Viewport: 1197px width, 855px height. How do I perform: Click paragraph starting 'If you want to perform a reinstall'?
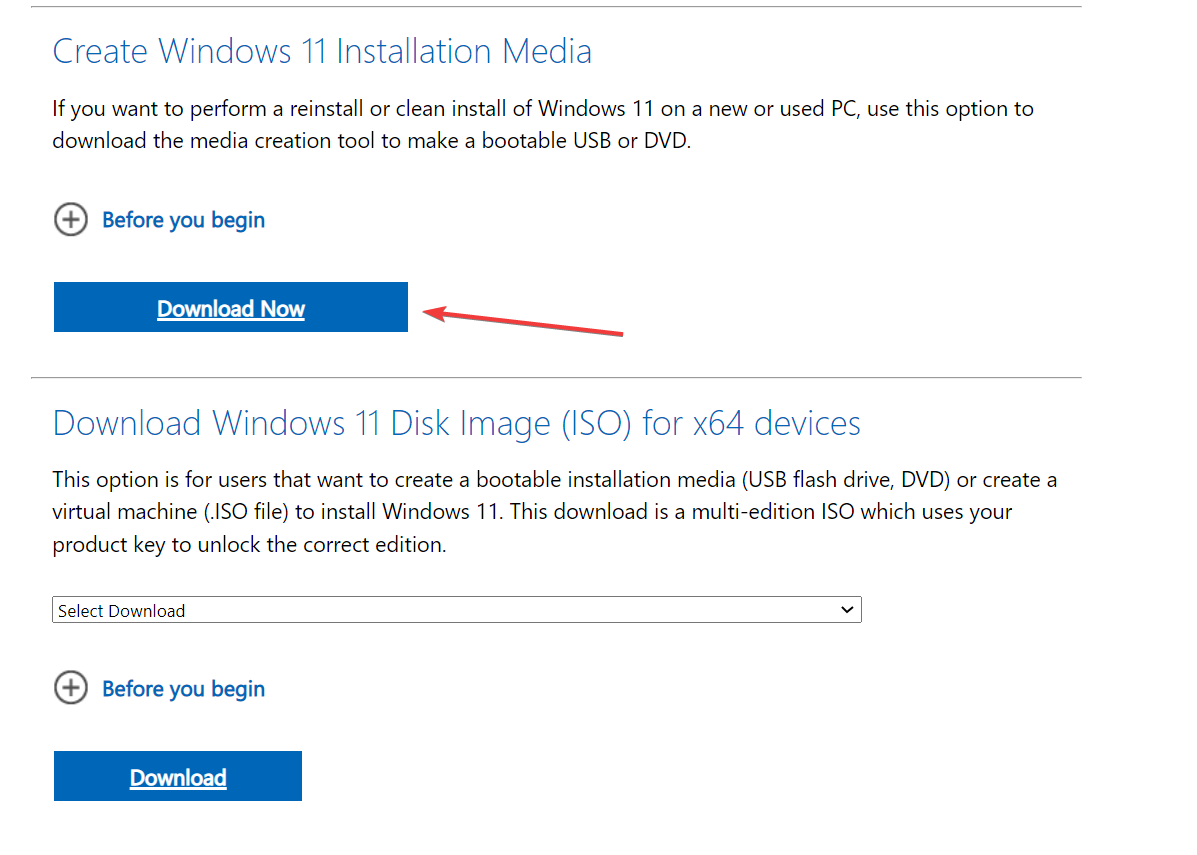pyautogui.click(x=543, y=124)
